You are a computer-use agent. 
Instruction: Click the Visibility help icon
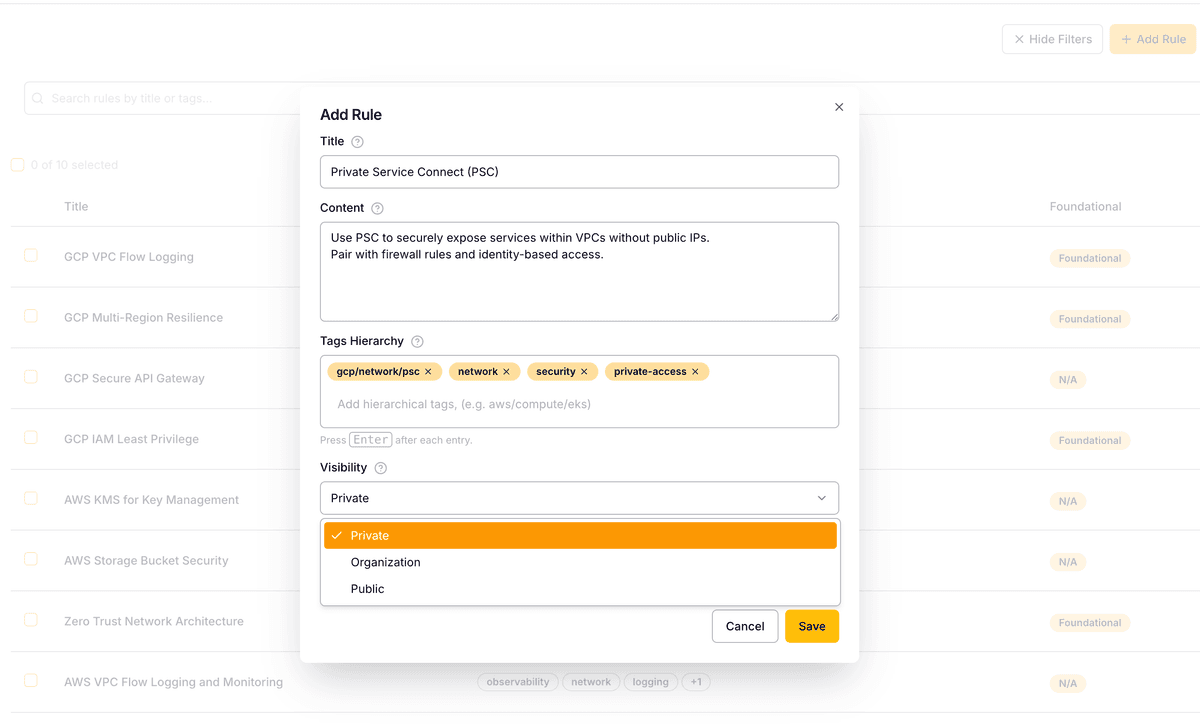(381, 468)
